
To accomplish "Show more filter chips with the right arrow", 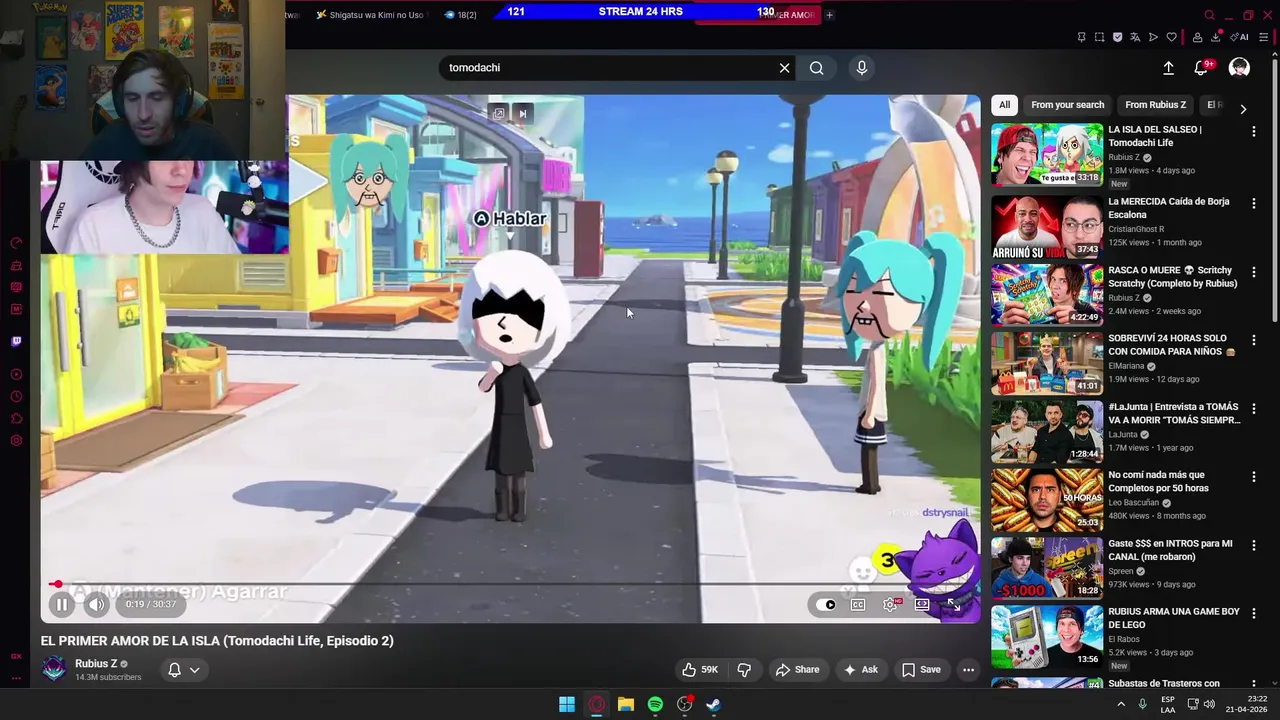I will (1243, 109).
